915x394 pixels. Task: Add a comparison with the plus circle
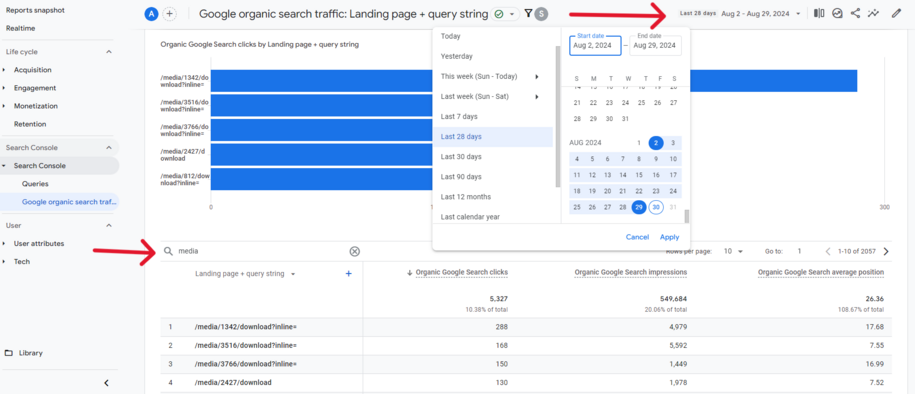(x=169, y=14)
